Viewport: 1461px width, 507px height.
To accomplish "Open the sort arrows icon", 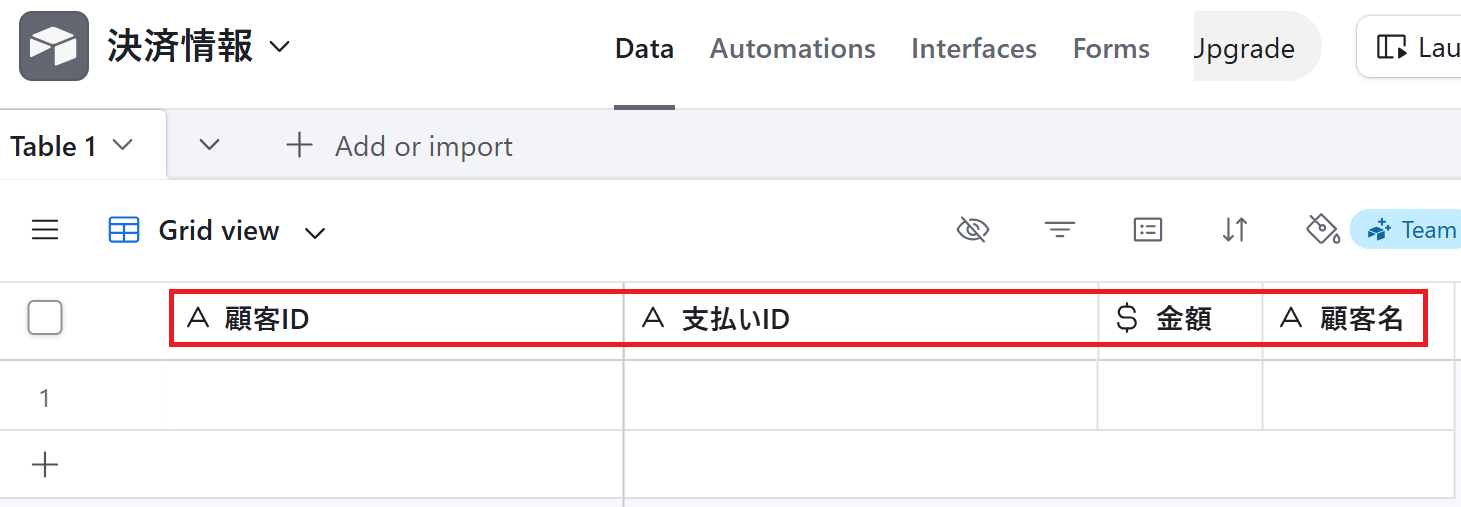I will pyautogui.click(x=1235, y=231).
